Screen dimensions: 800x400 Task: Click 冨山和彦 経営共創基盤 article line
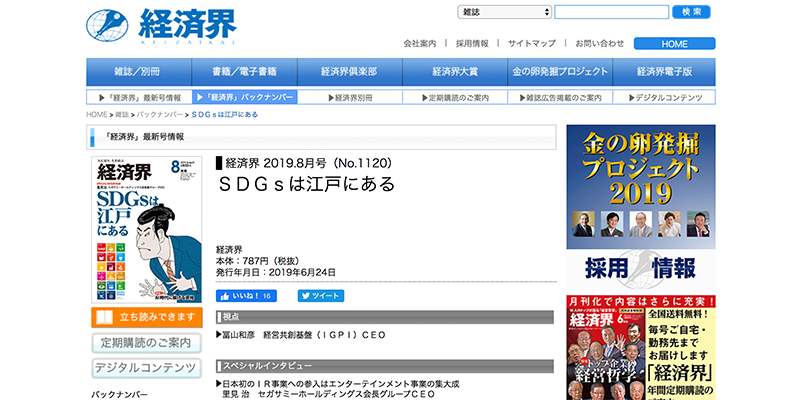click(301, 335)
